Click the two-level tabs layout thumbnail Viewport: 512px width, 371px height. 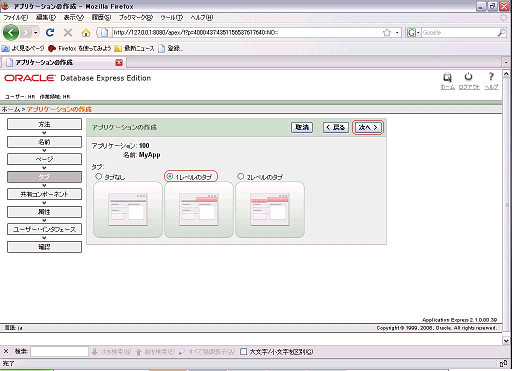pyautogui.click(x=270, y=210)
